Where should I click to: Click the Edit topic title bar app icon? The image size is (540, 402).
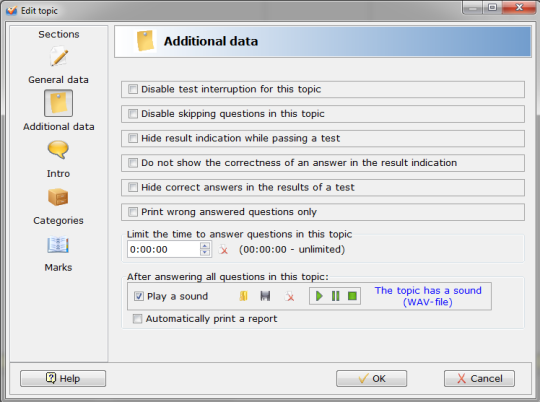pos(11,11)
